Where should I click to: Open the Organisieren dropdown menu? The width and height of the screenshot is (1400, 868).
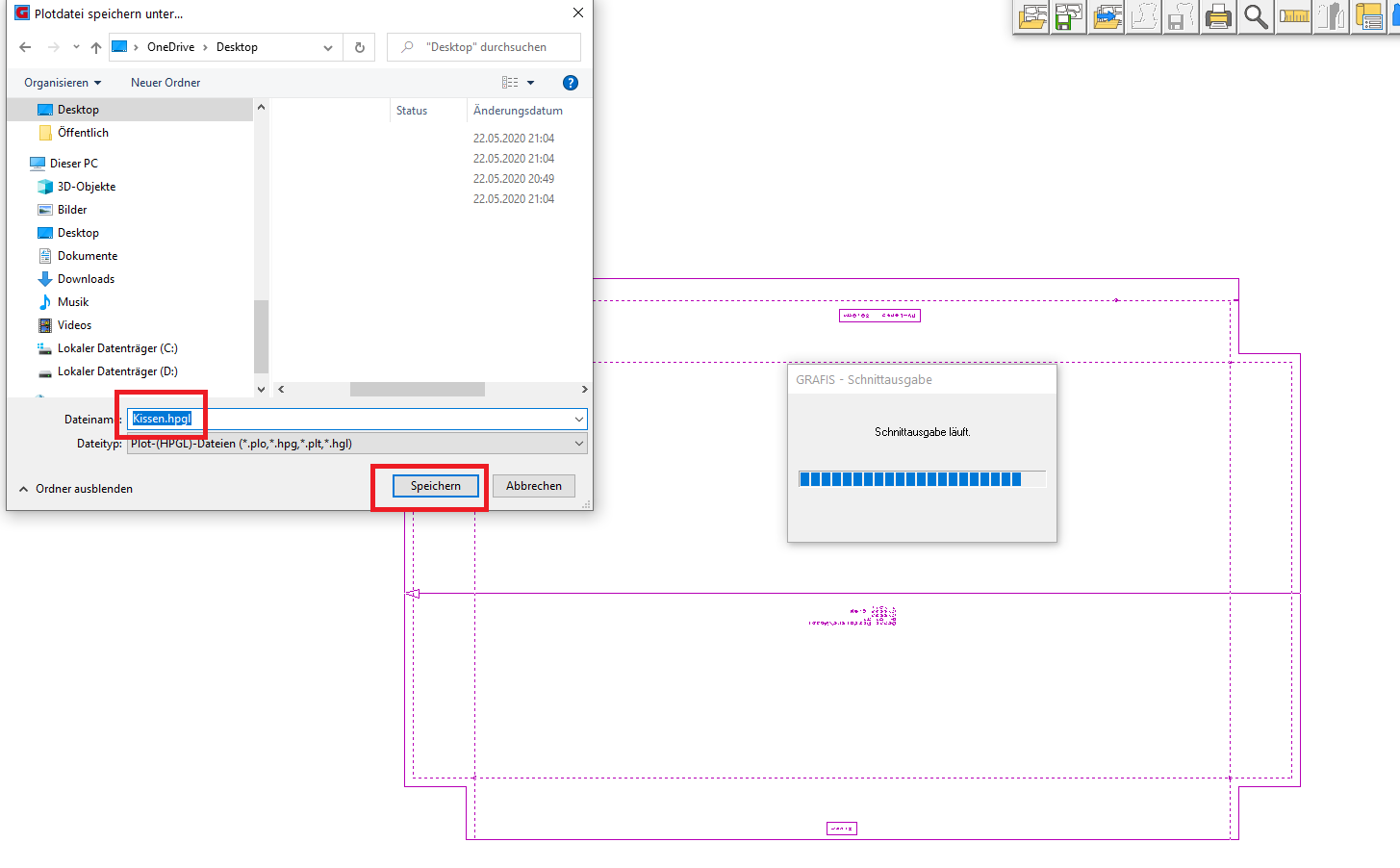(x=63, y=83)
